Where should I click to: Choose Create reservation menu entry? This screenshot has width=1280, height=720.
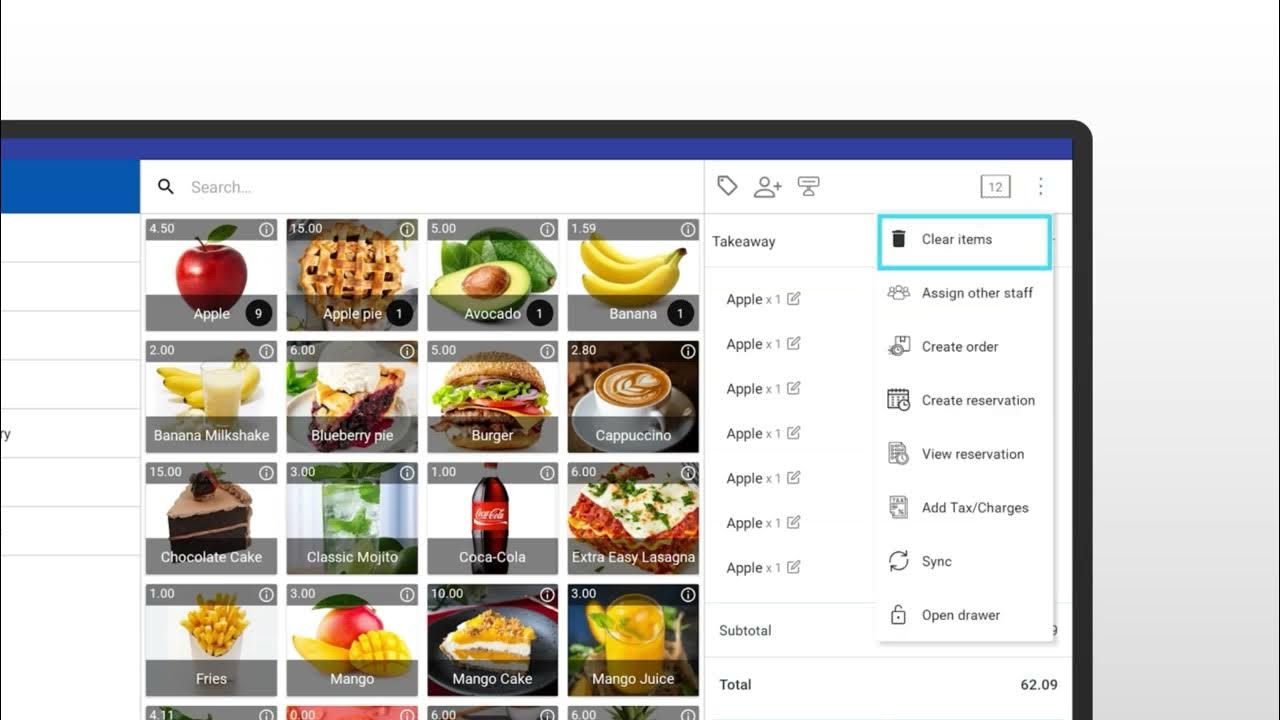coord(964,400)
